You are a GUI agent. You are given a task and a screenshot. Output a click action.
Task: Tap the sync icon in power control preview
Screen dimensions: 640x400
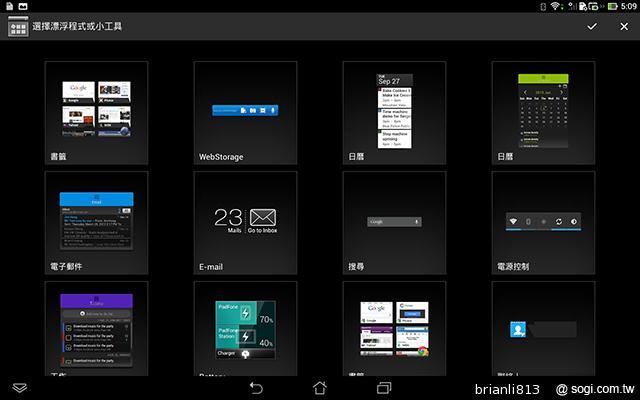tap(558, 221)
